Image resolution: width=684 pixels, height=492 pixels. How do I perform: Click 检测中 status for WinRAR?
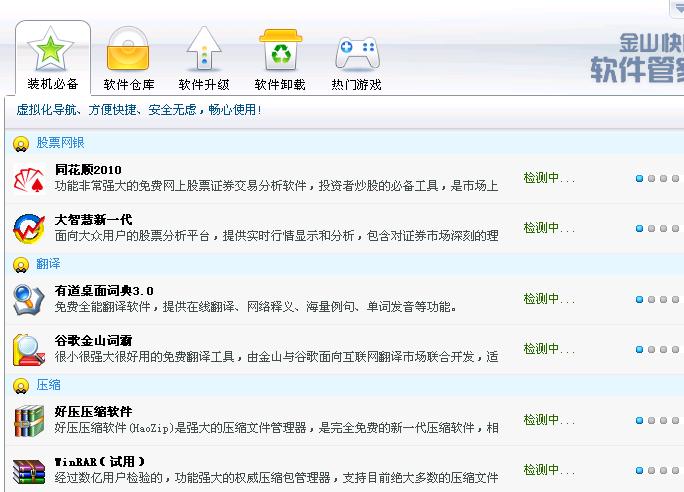click(x=549, y=470)
